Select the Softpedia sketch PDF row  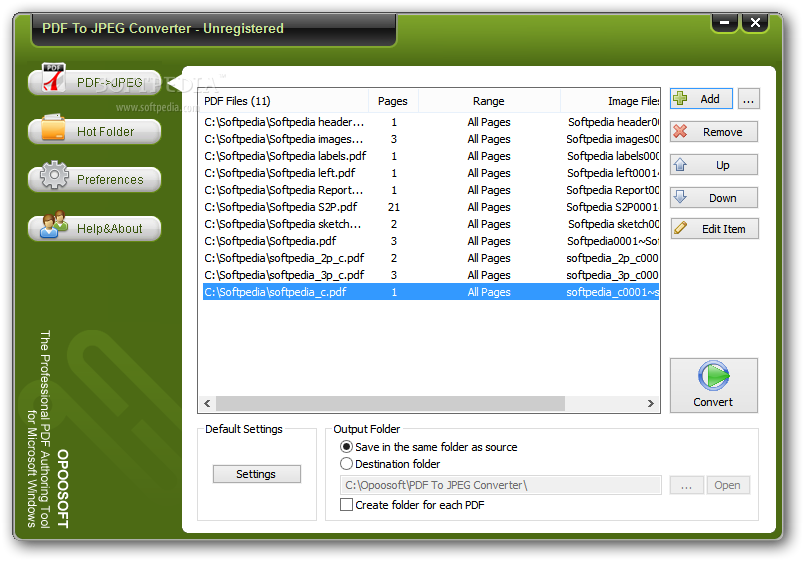[x=431, y=224]
